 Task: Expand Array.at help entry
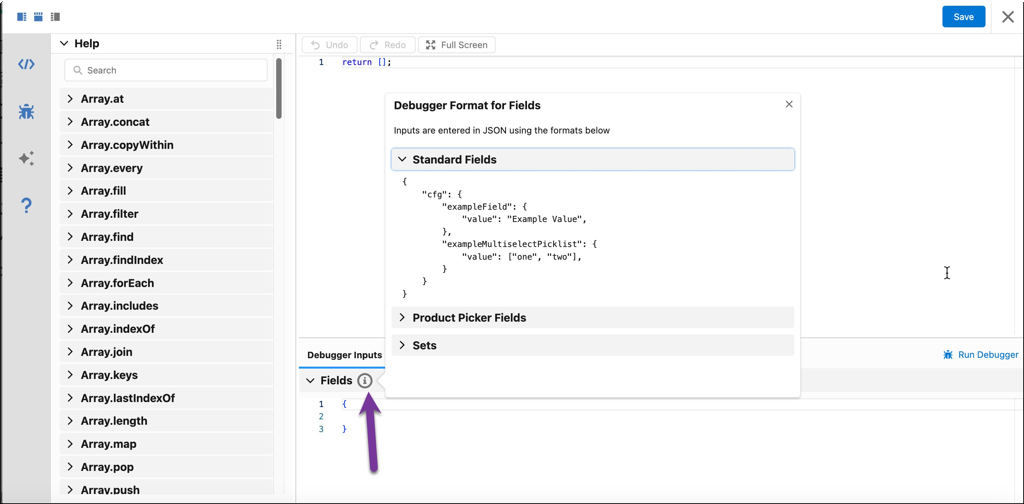166,99
